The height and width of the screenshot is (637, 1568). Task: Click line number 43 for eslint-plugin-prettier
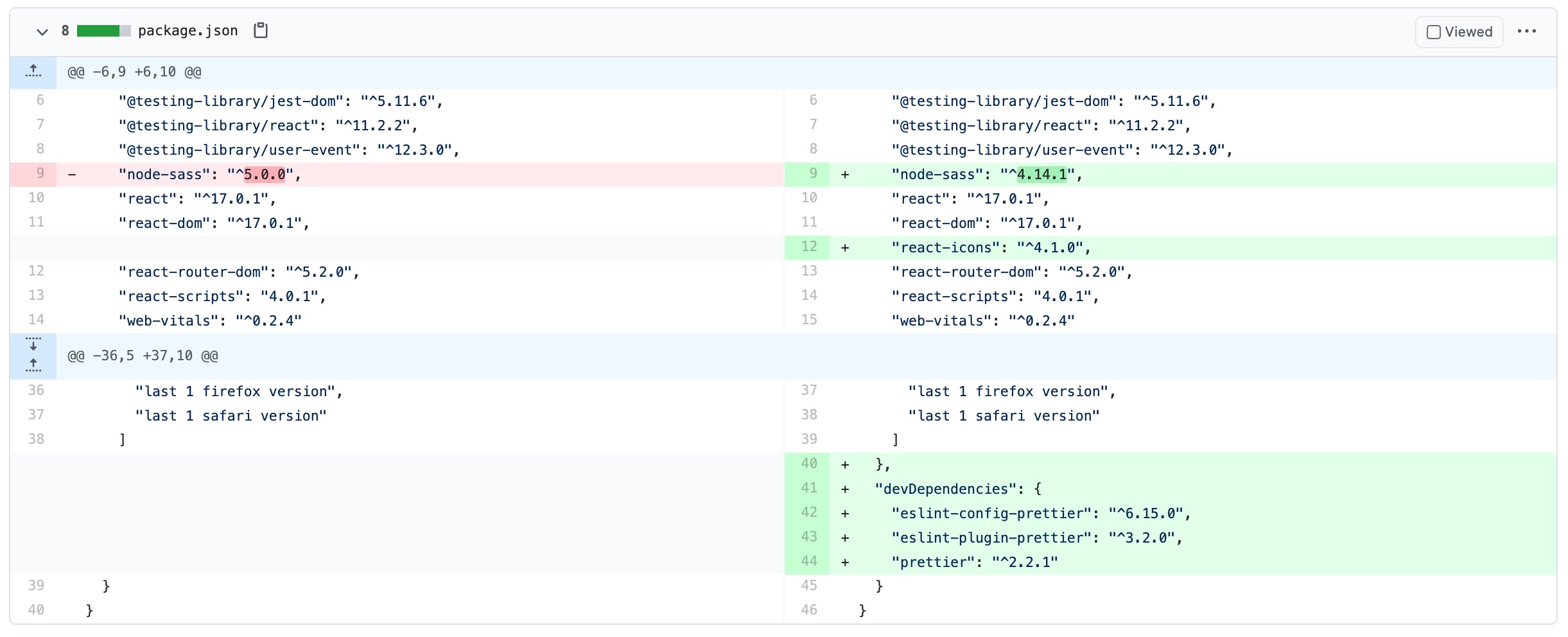(x=807, y=537)
